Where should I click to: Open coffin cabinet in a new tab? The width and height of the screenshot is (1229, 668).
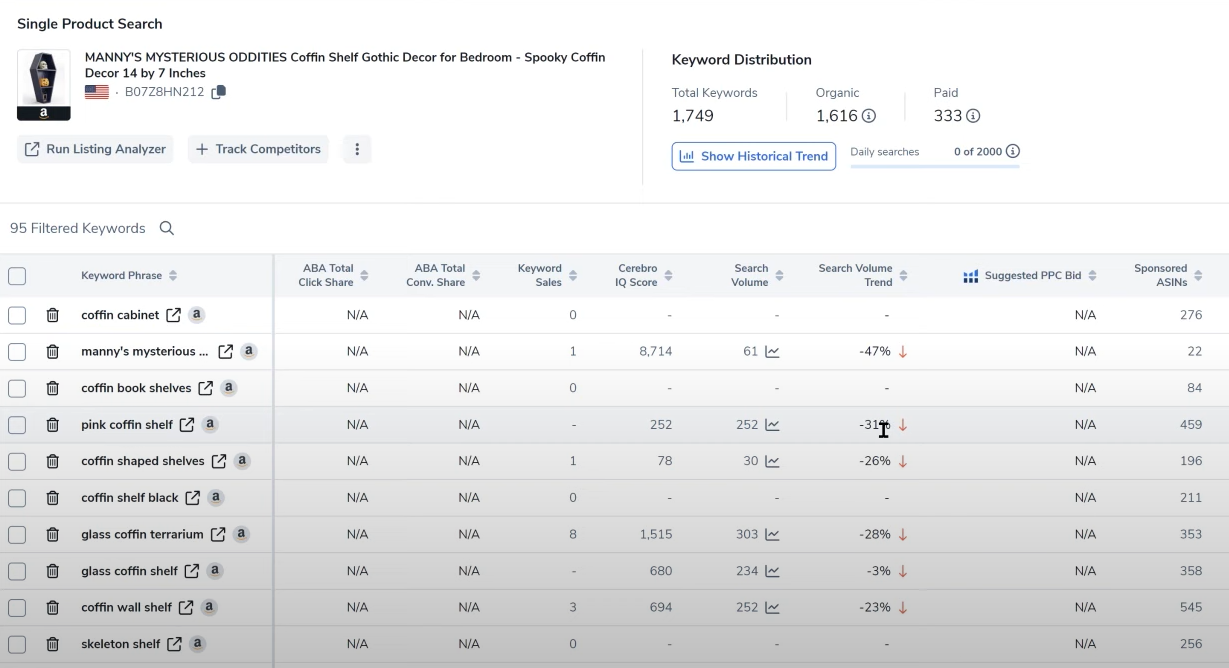point(174,315)
